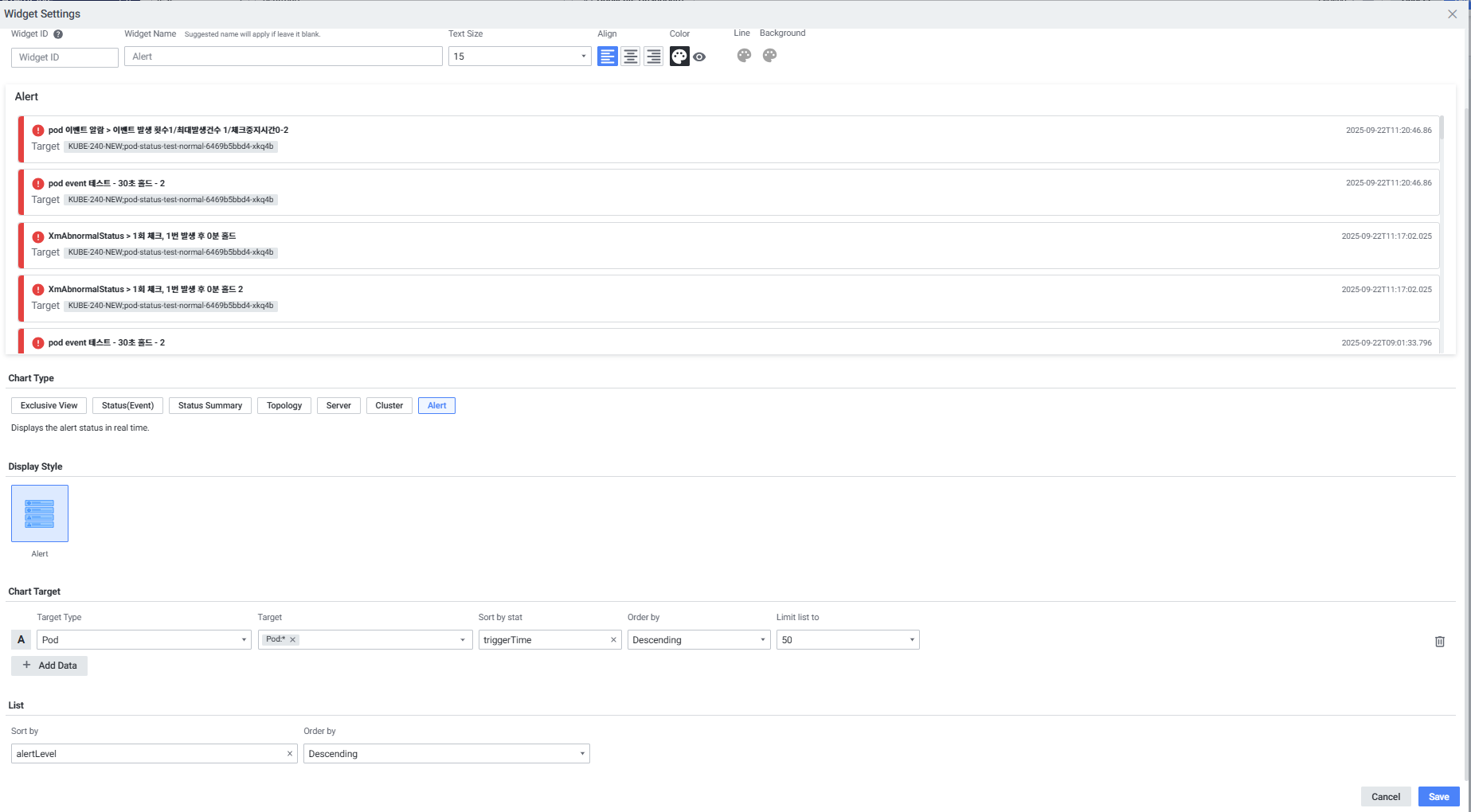Screen dimensions: 1471x812
Task: Select the Alert display style thumbnail
Action: 40,513
